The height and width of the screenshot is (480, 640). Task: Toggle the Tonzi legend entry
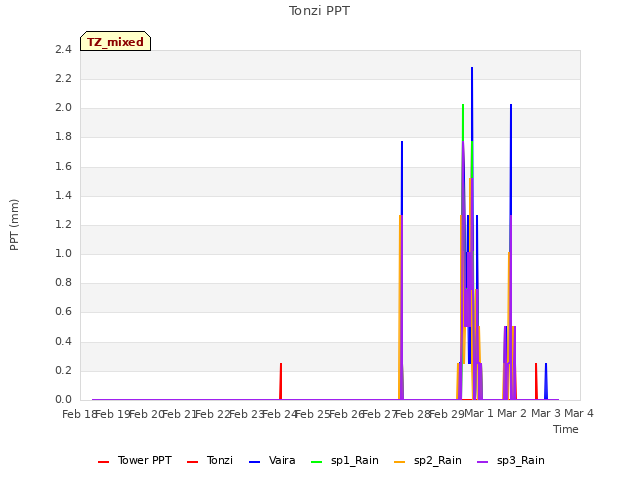210,461
